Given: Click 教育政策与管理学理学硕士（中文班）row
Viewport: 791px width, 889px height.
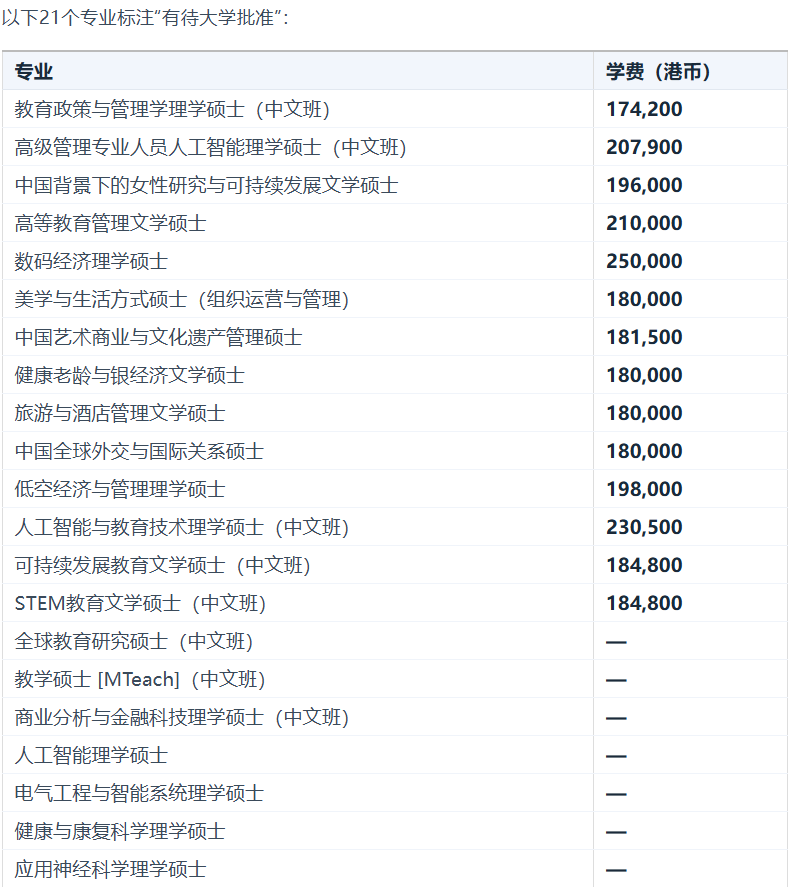Looking at the screenshot, I should pyautogui.click(x=395, y=109).
